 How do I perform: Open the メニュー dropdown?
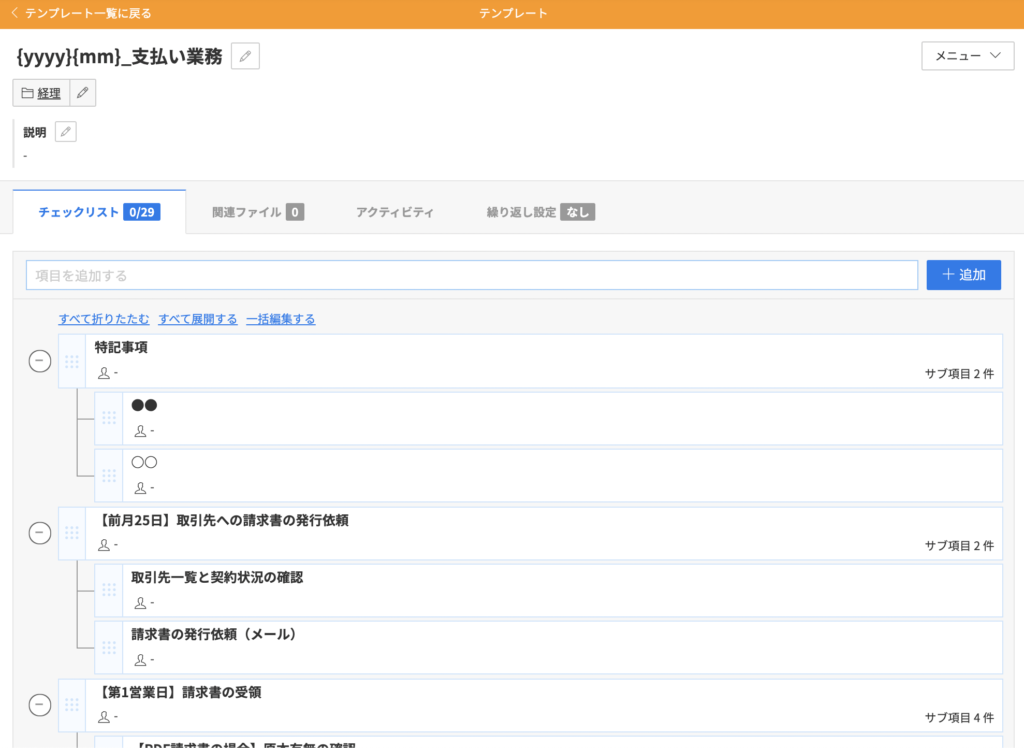tap(967, 56)
